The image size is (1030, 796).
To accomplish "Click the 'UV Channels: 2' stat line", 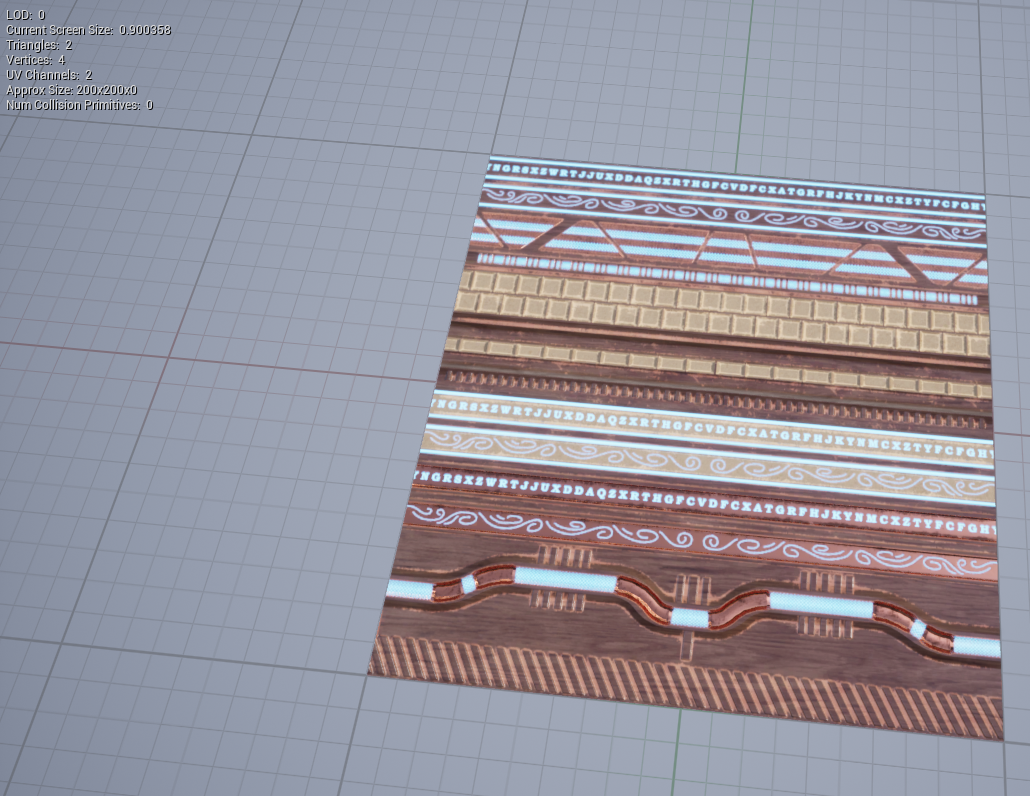I will click(49, 75).
